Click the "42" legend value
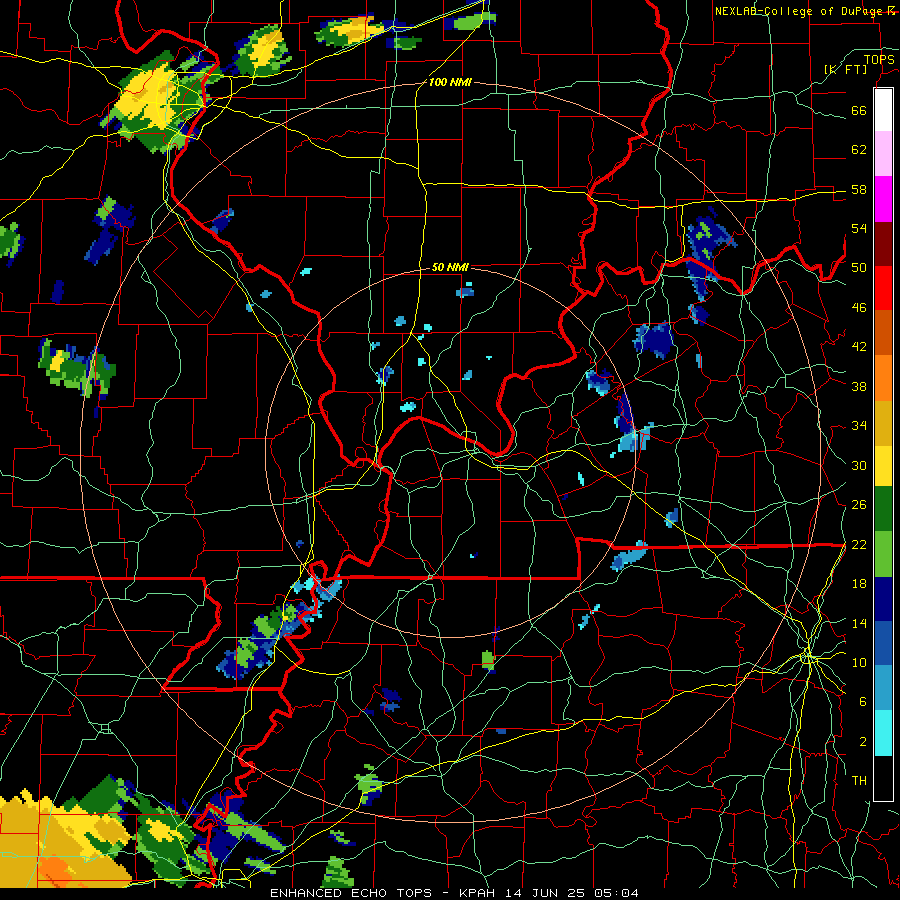The width and height of the screenshot is (900, 900). pos(859,347)
